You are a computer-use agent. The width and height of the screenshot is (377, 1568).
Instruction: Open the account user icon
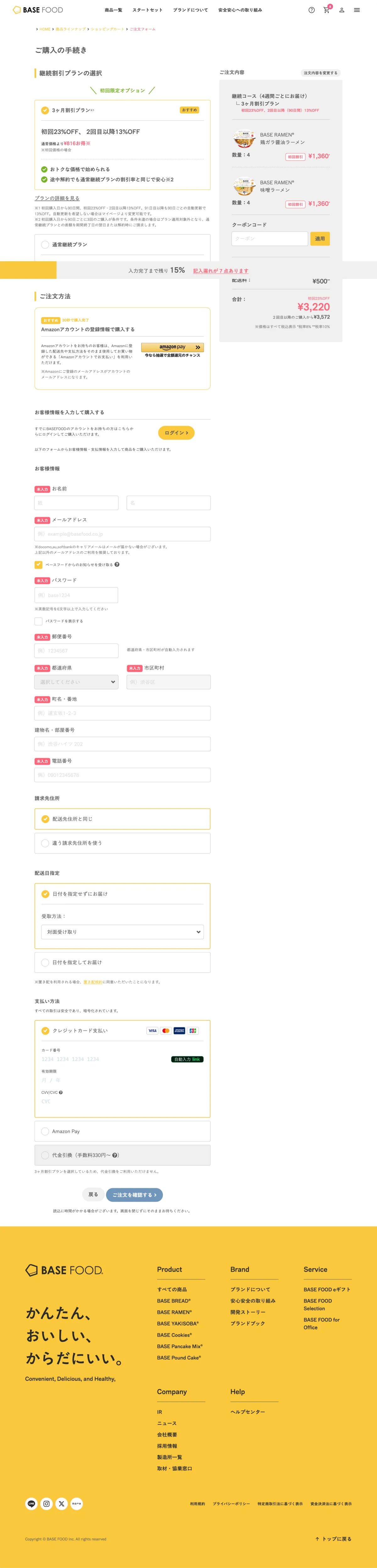pos(342,10)
